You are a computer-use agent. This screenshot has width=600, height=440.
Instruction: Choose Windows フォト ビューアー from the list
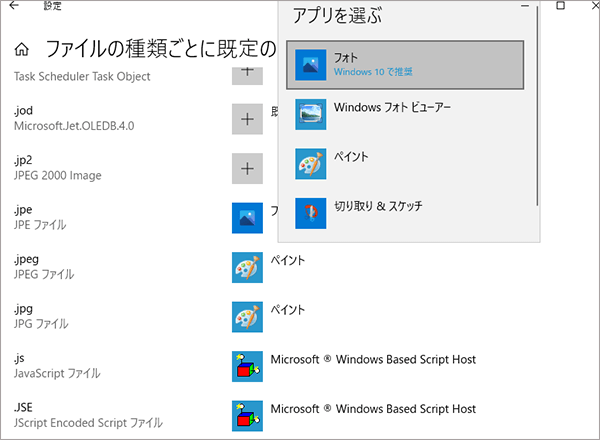[405, 114]
